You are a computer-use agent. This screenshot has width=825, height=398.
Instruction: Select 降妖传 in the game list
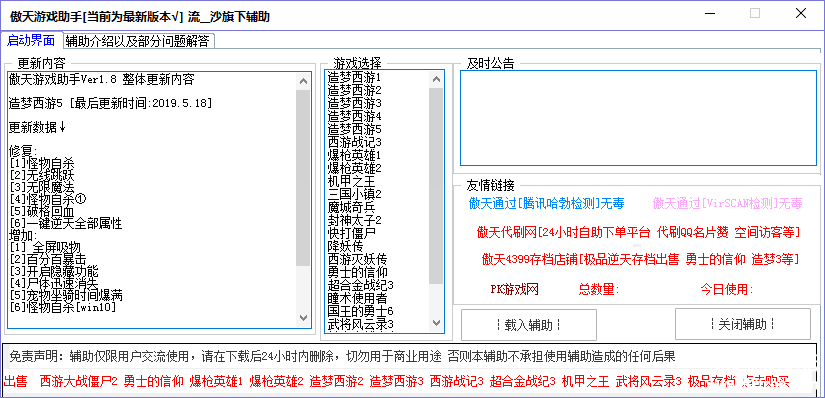[345, 246]
